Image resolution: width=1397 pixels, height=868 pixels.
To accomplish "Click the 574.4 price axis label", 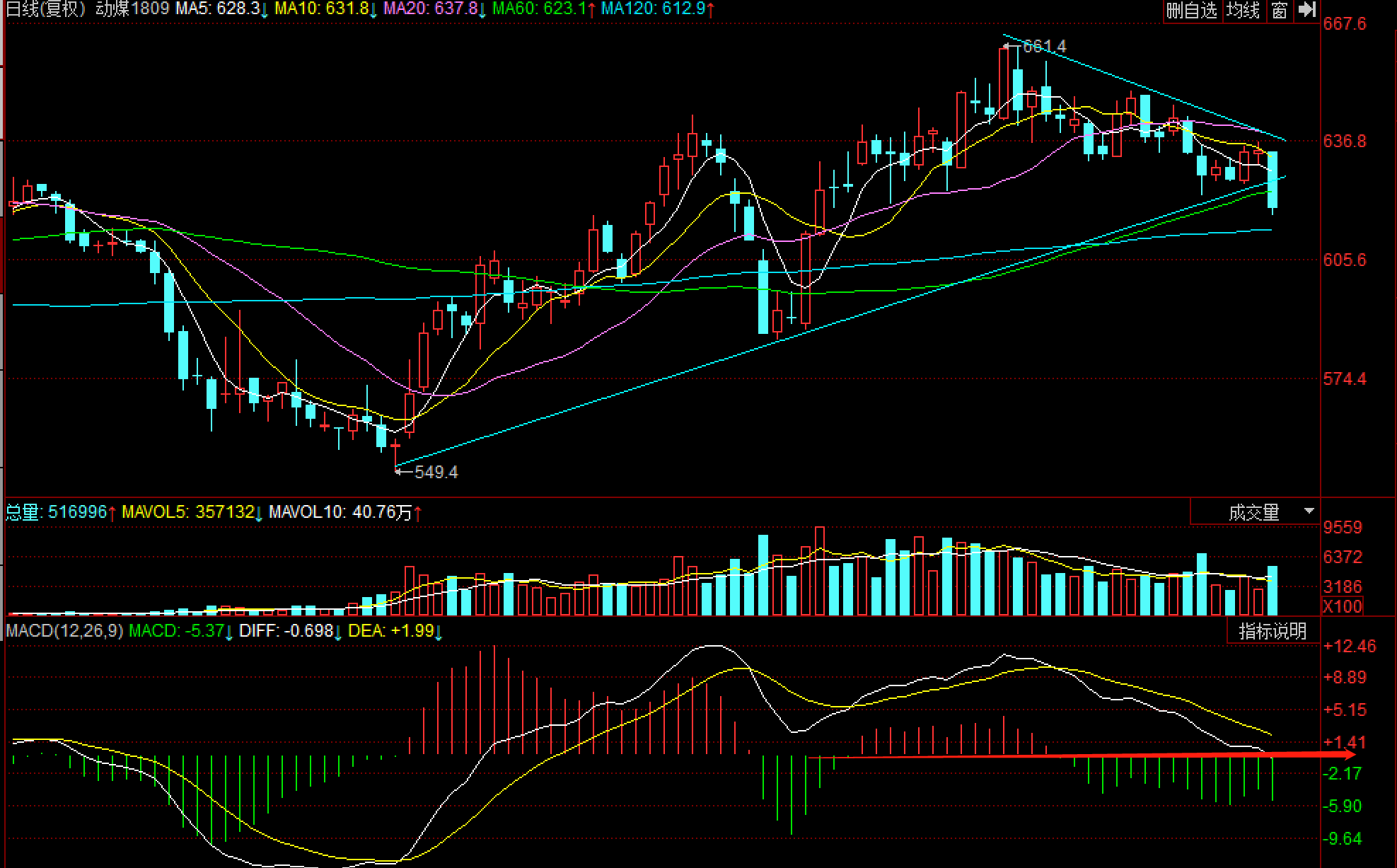I will 1345,379.
